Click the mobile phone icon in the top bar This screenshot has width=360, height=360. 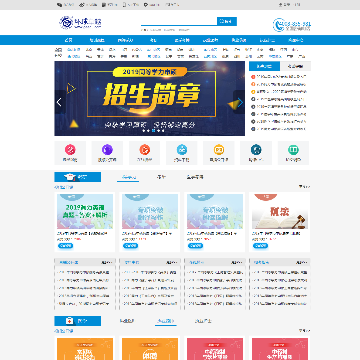point(125,5)
